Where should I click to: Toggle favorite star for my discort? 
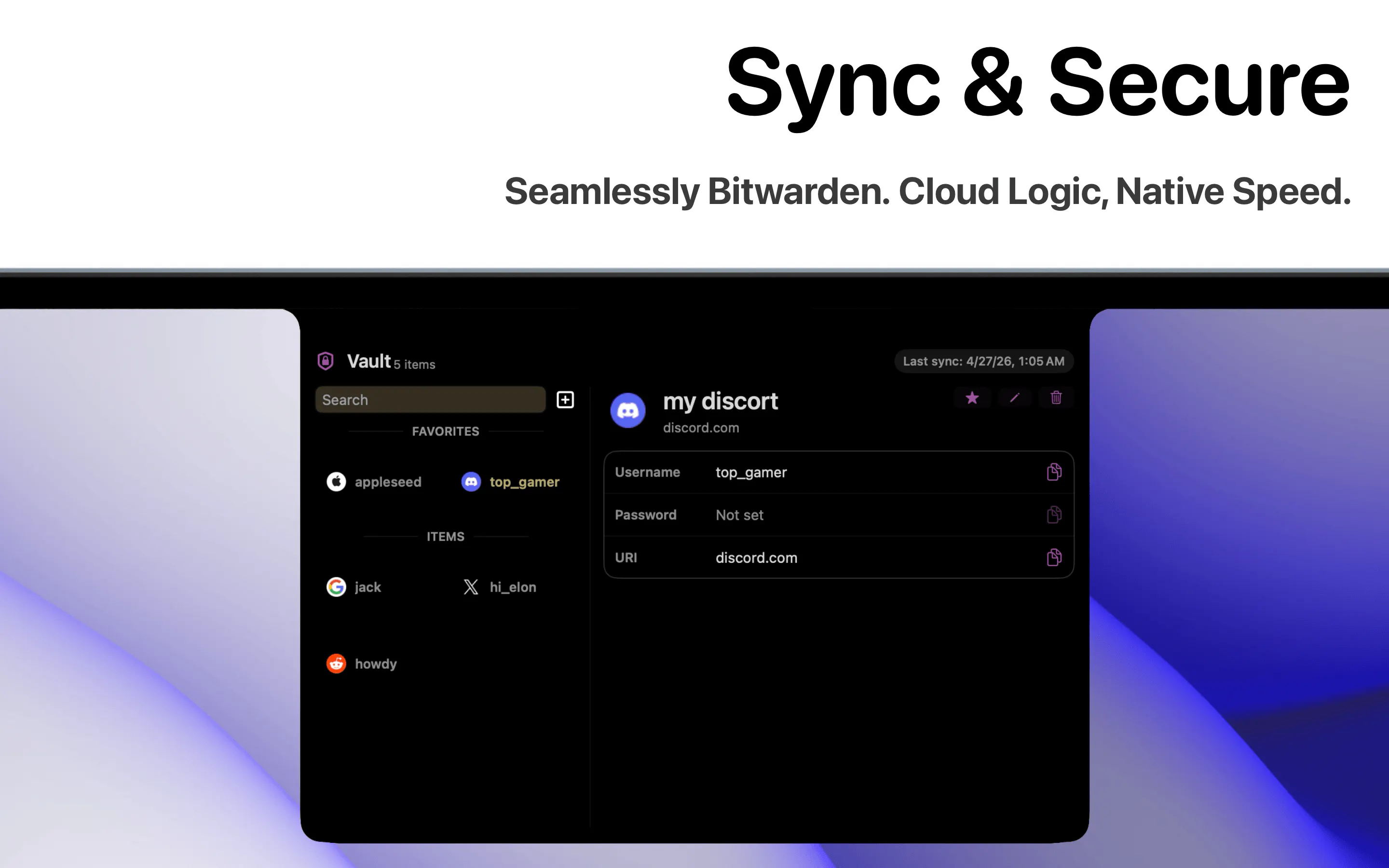tap(972, 398)
